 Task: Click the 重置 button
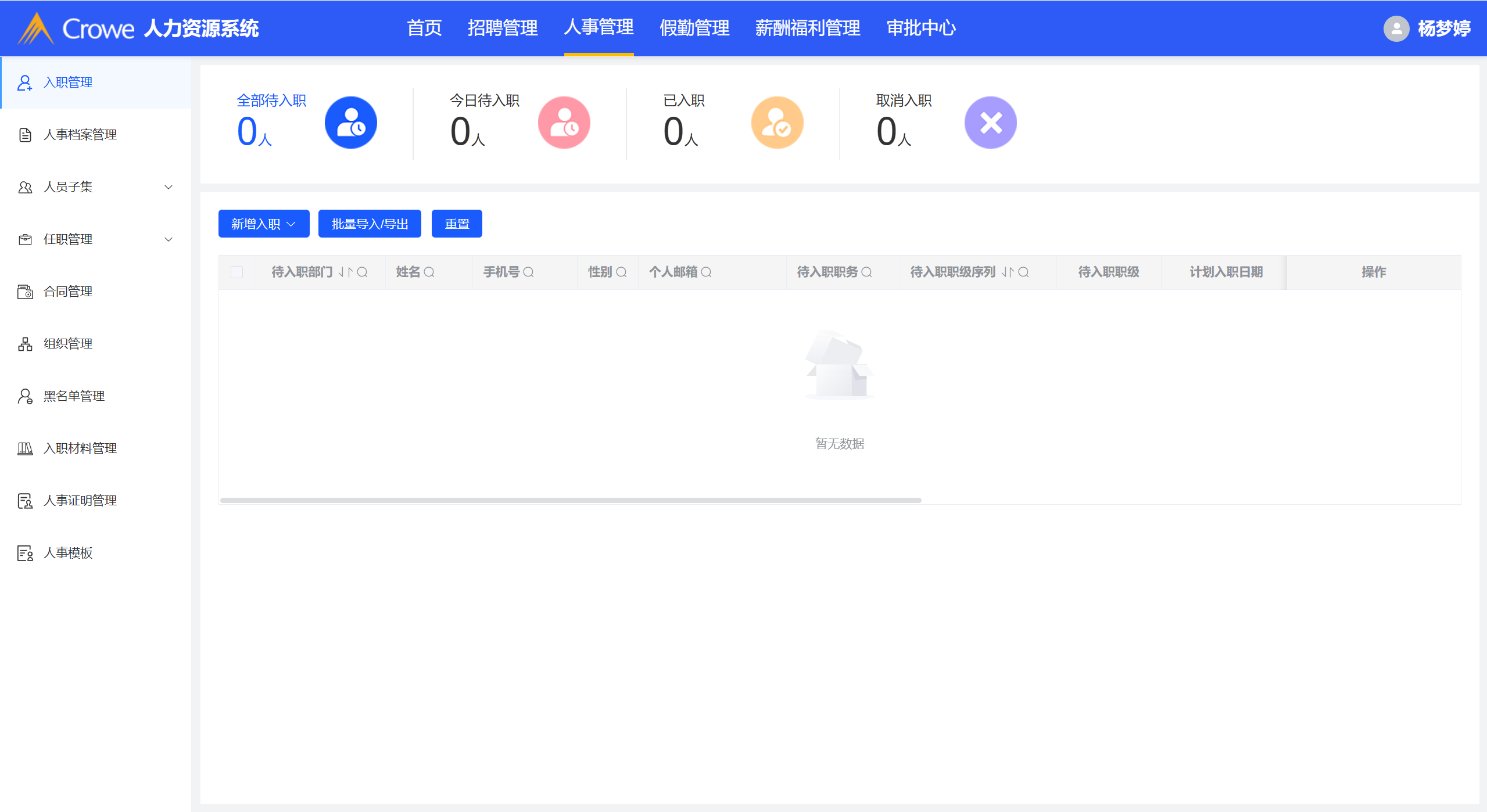pyautogui.click(x=457, y=224)
